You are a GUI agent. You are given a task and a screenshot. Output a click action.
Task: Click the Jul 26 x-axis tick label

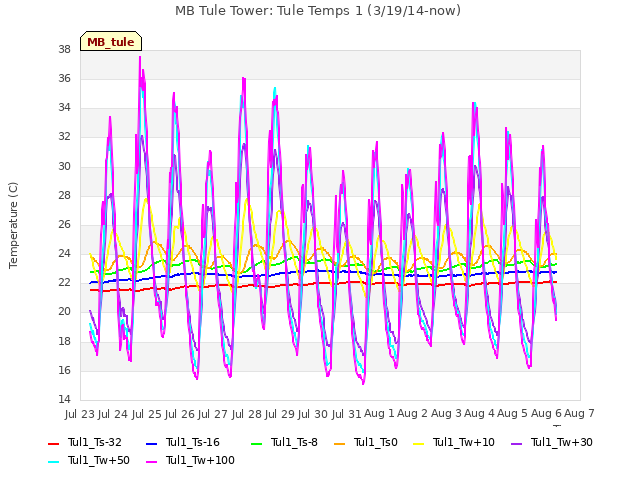point(180,414)
